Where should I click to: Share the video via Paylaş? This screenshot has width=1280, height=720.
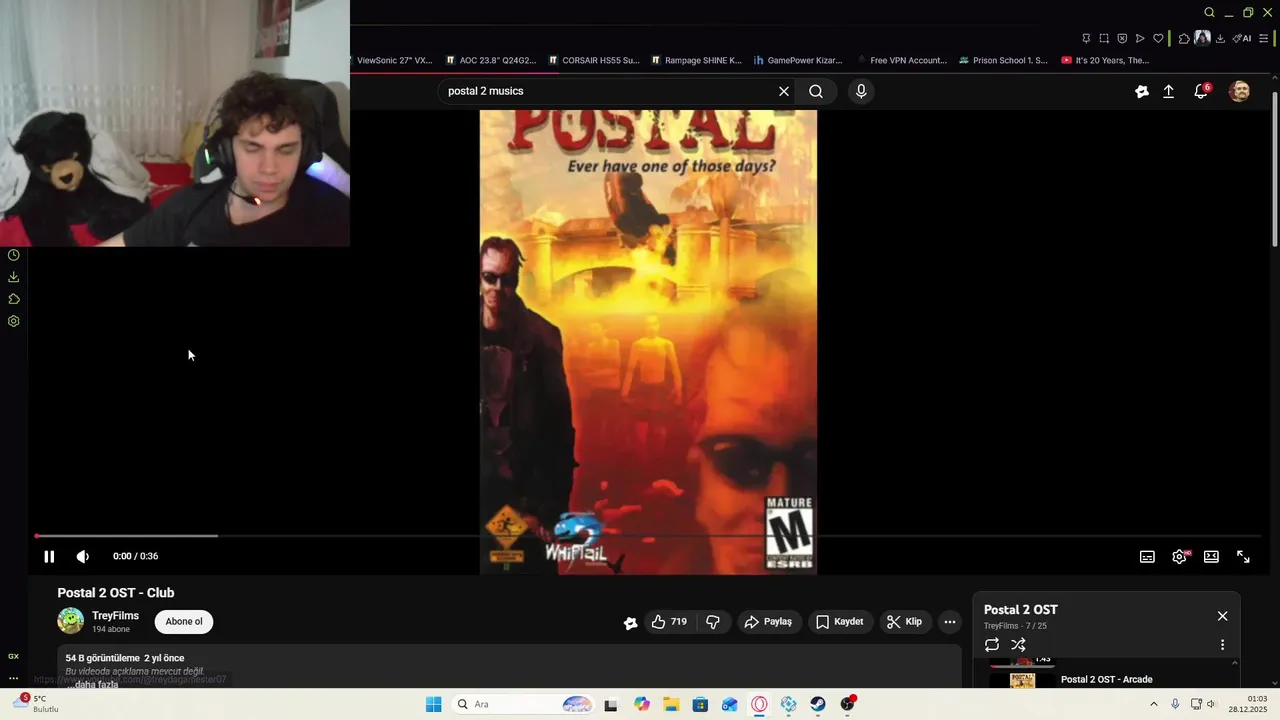768,622
